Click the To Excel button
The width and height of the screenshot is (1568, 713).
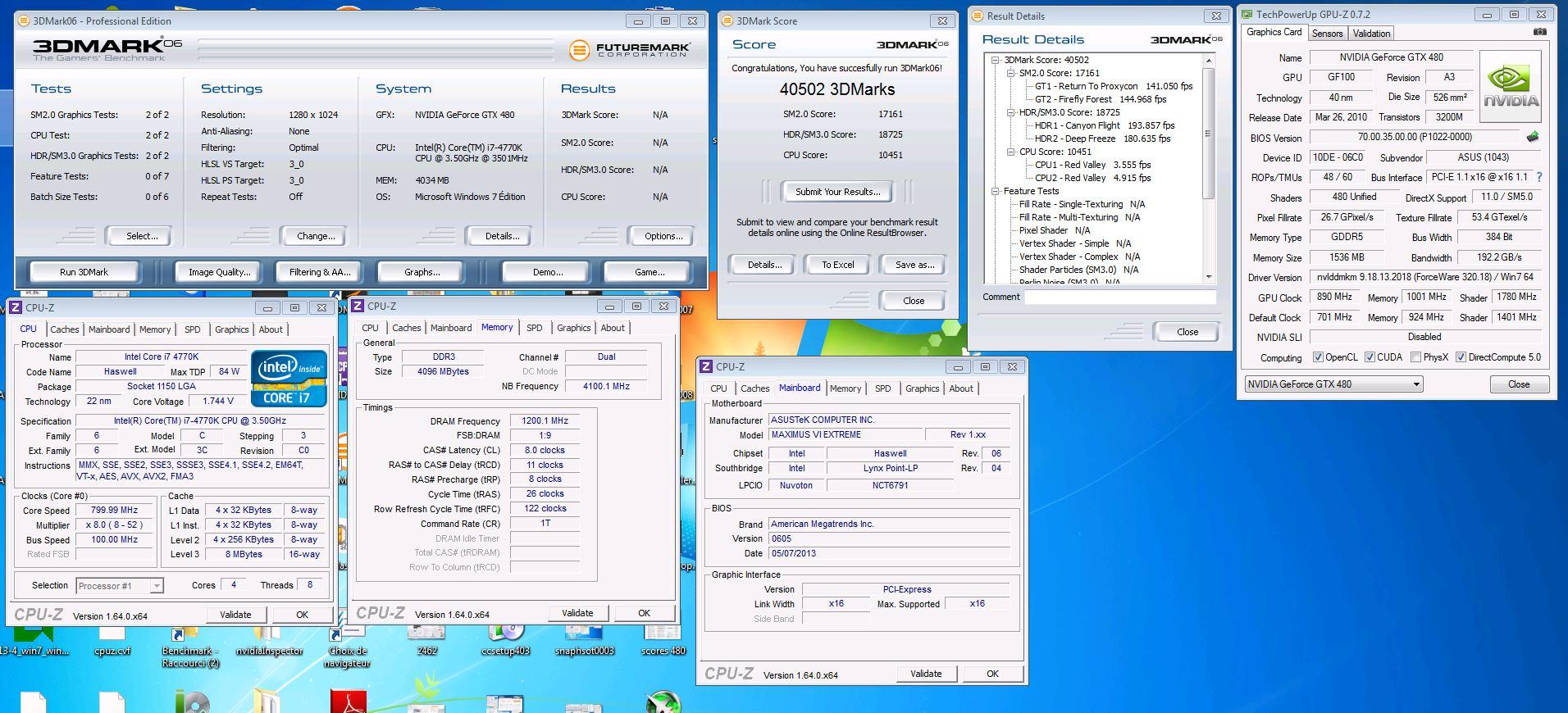[x=837, y=265]
